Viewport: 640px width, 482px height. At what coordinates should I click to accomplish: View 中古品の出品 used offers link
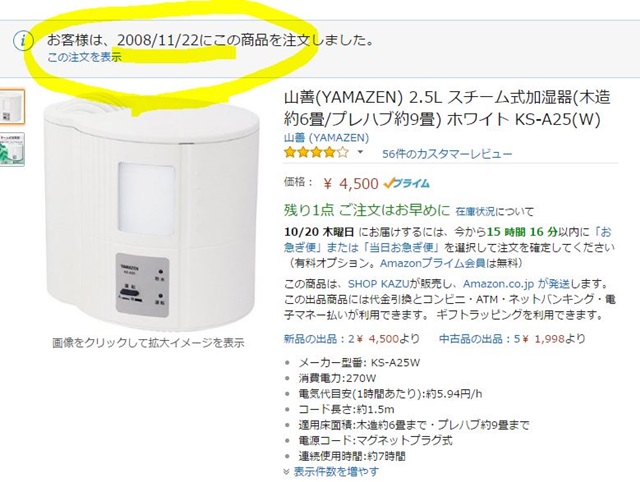478,339
